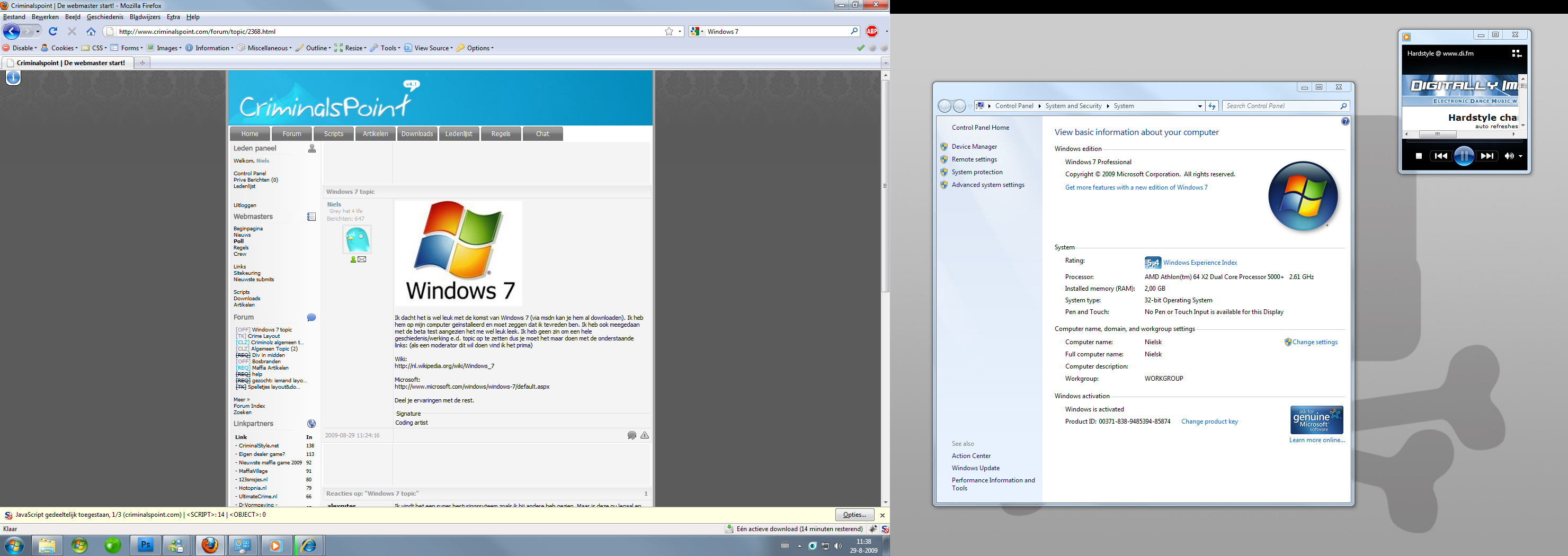Click the search magnifier in Firefox search box
The width and height of the screenshot is (1568, 556).
854,31
